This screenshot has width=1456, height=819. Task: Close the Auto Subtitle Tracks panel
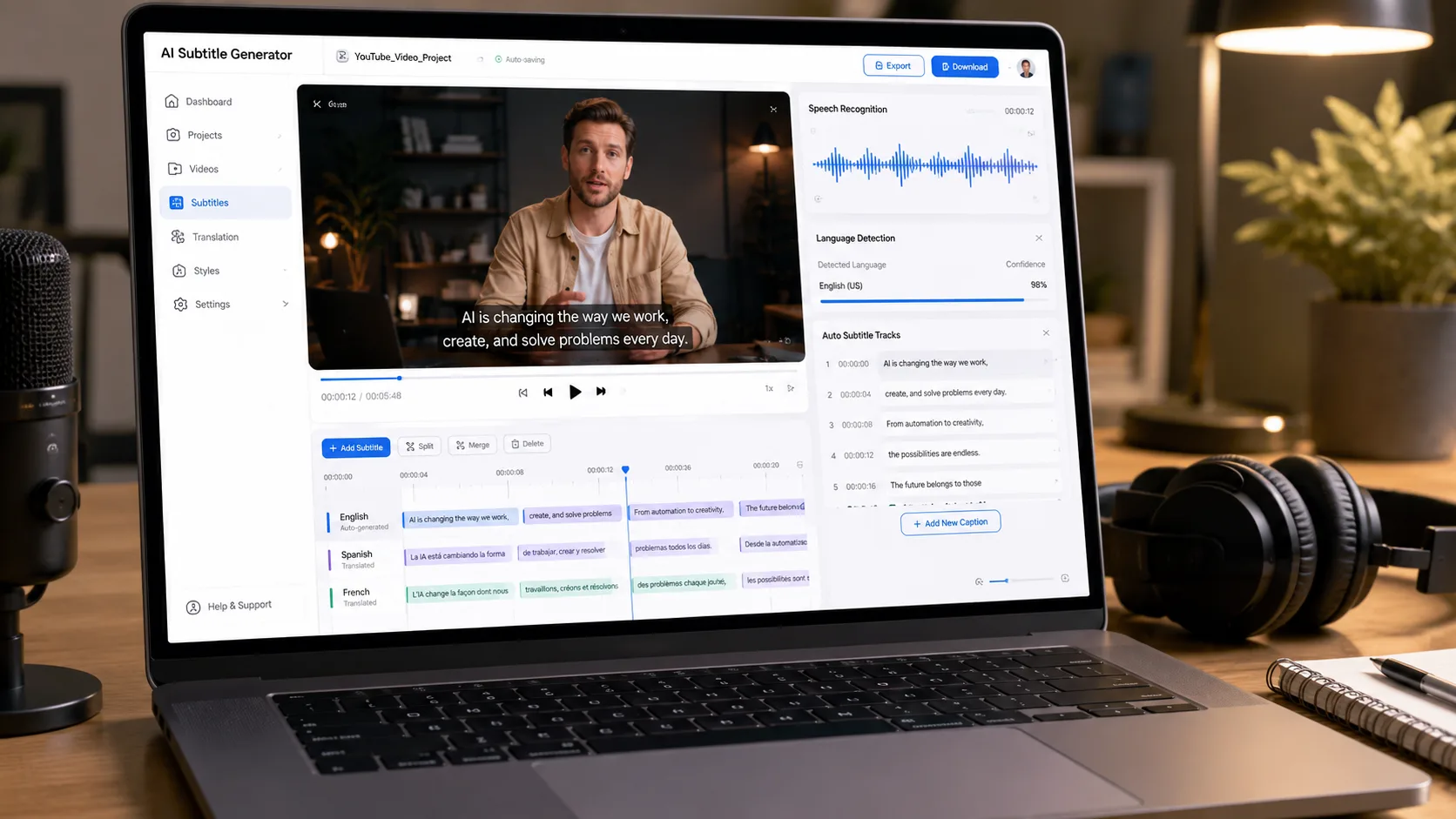click(1047, 333)
